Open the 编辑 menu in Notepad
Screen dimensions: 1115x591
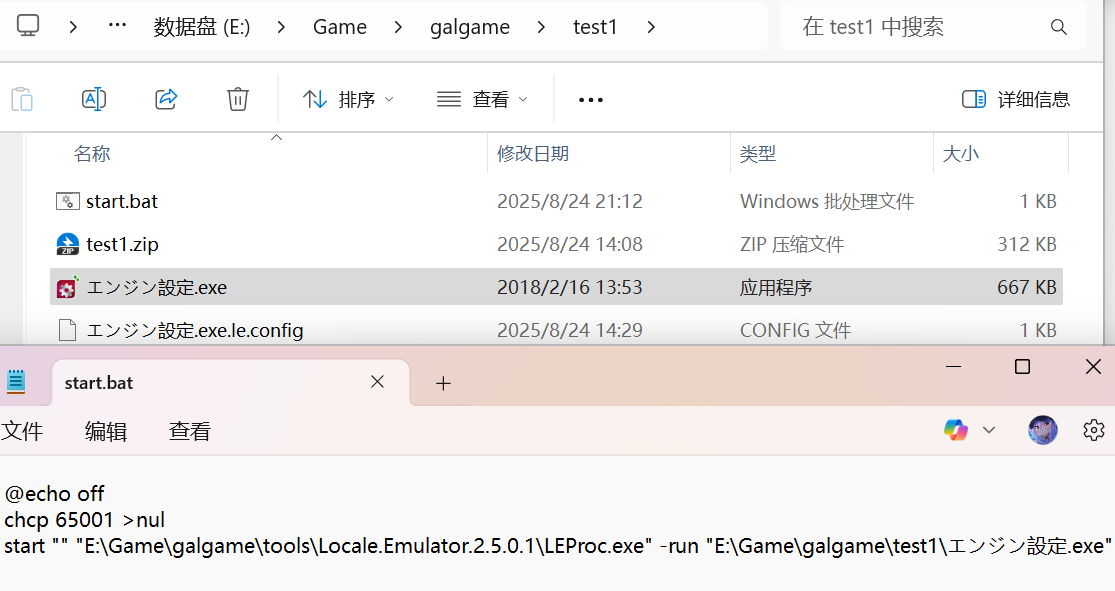[x=106, y=431]
